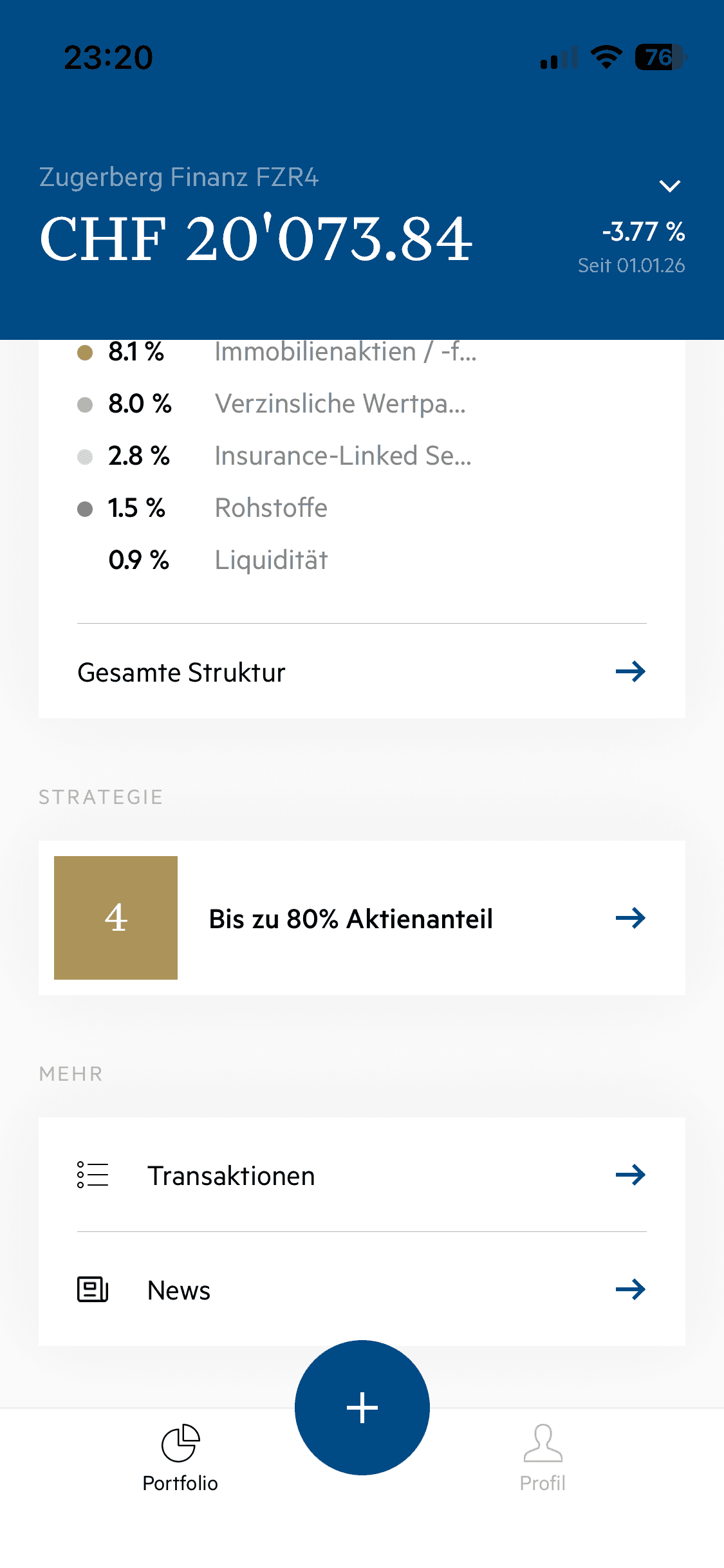
Task: Tap the gold Immobilienaktien color dot
Action: [x=85, y=353]
